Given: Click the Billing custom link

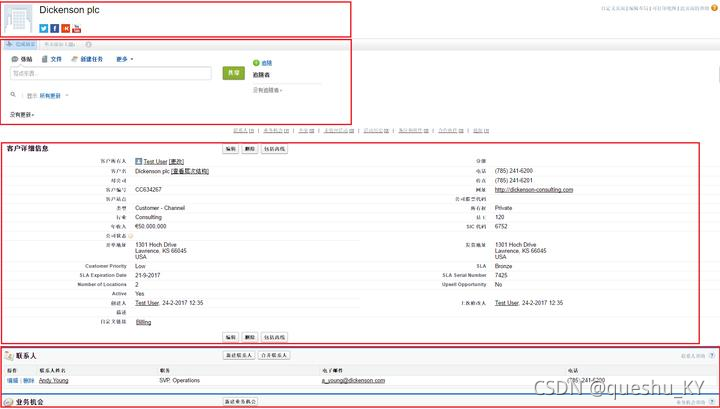Looking at the screenshot, I should pyautogui.click(x=143, y=322).
